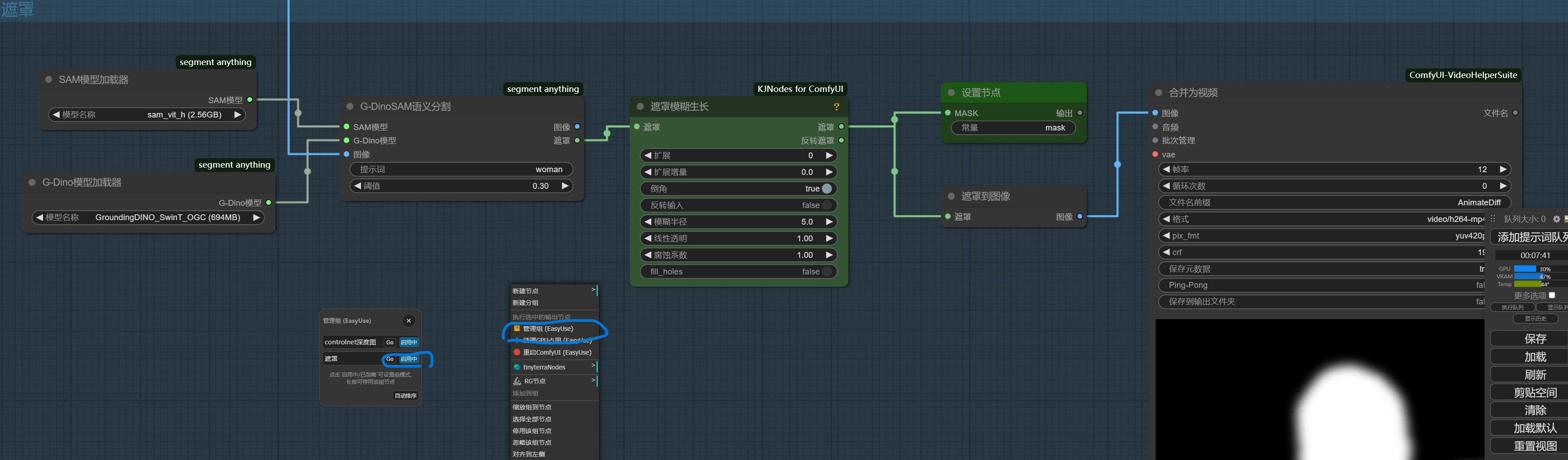Click the 常量 mask field in 设置节点
This screenshot has width=1568, height=460.
tap(1013, 128)
